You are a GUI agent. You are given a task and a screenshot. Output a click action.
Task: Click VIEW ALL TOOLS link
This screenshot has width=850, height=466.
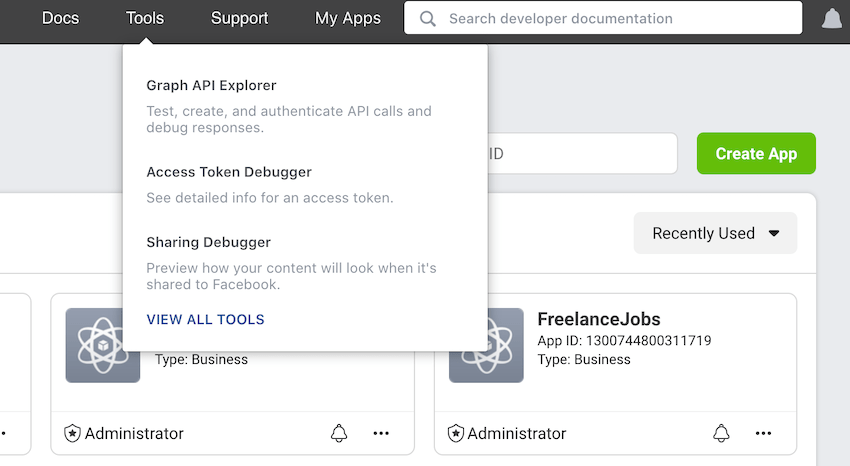coord(205,320)
